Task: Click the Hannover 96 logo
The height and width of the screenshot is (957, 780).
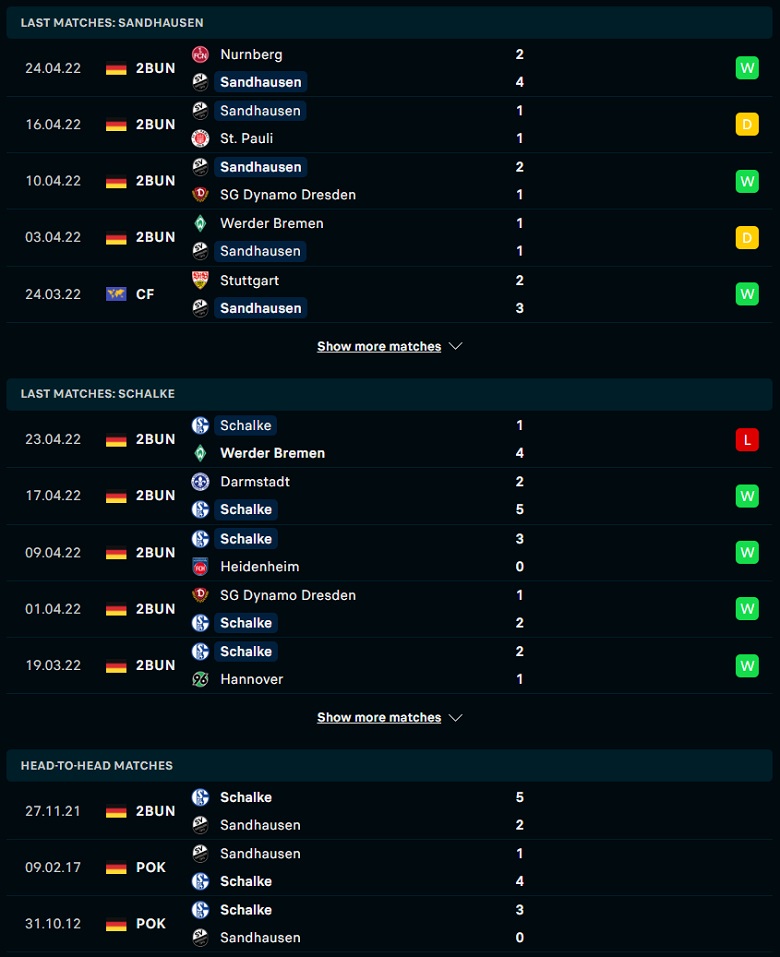Action: 200,679
